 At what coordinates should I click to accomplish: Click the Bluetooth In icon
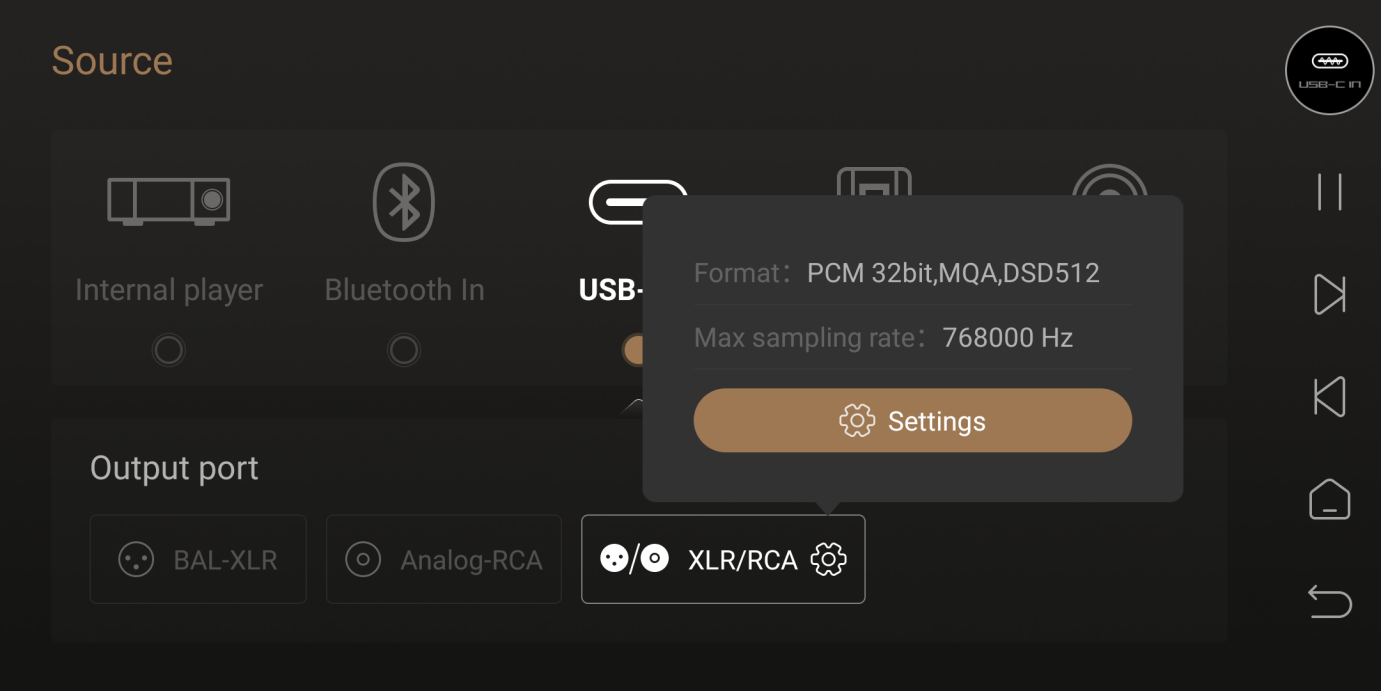(x=404, y=201)
